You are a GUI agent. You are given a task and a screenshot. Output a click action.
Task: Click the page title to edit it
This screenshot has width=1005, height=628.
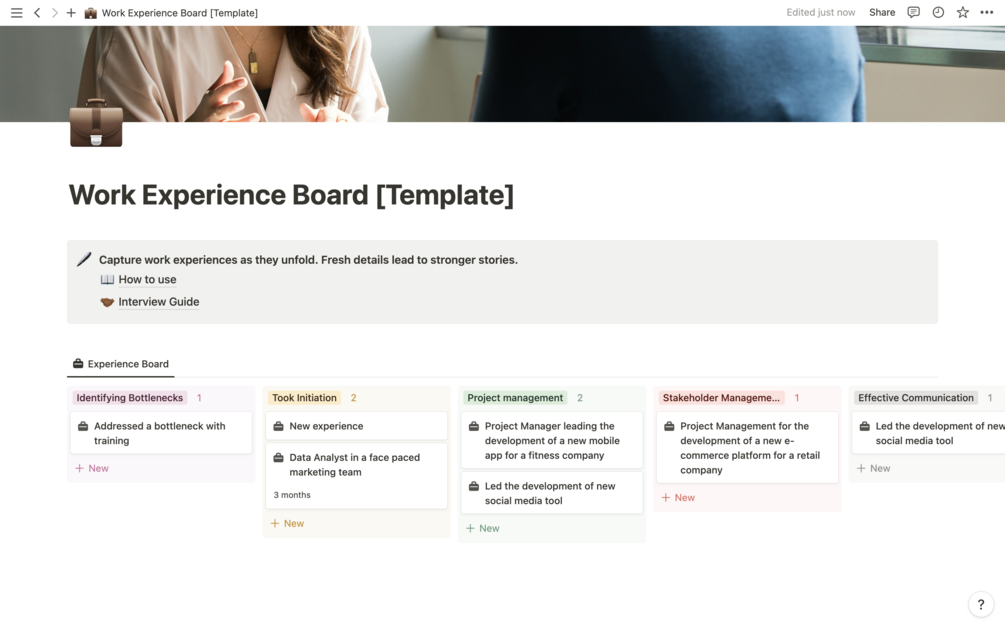pyautogui.click(x=290, y=194)
